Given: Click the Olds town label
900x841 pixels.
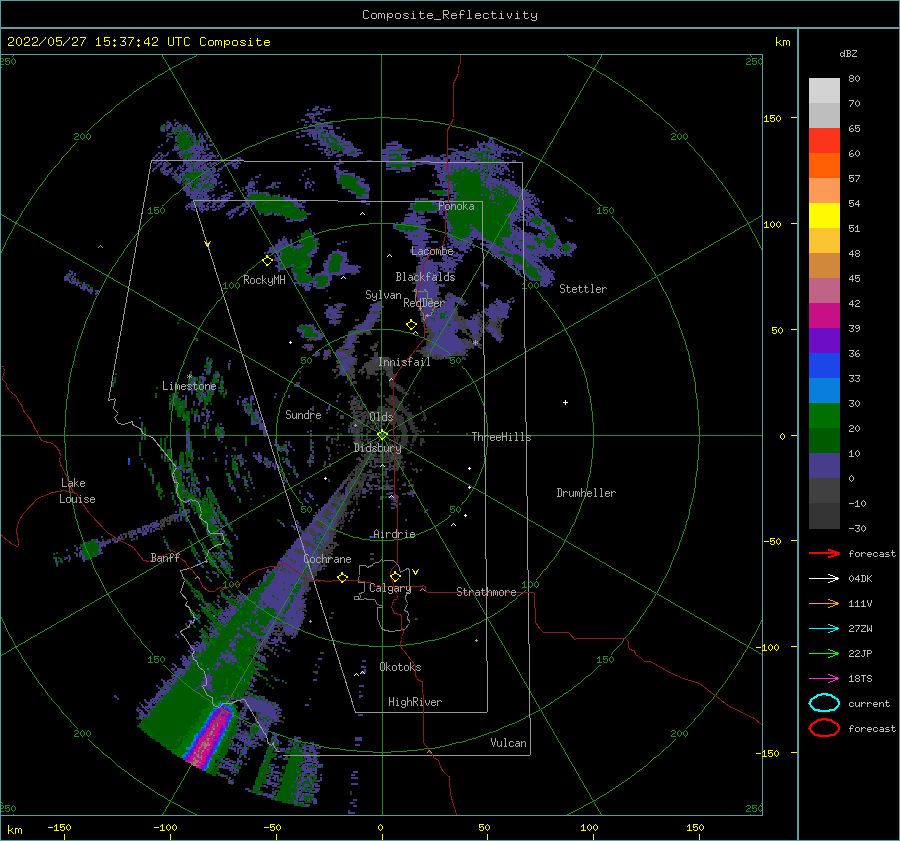Looking at the screenshot, I should click(381, 416).
